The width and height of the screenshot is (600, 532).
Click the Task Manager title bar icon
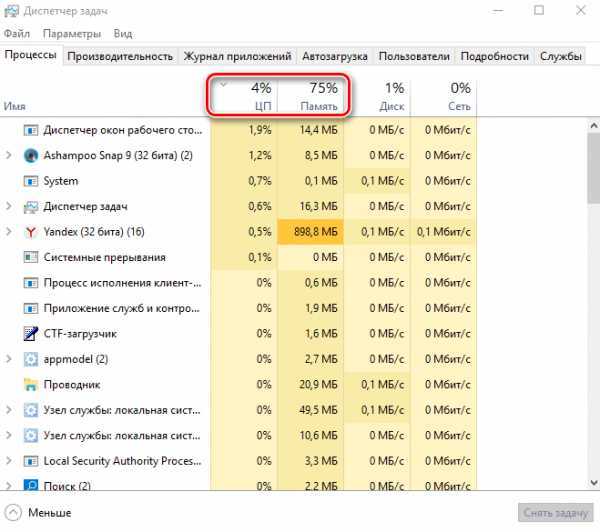11,11
